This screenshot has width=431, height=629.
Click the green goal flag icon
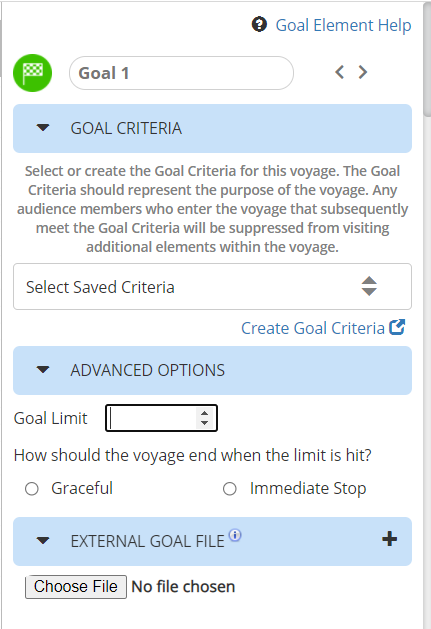33,73
